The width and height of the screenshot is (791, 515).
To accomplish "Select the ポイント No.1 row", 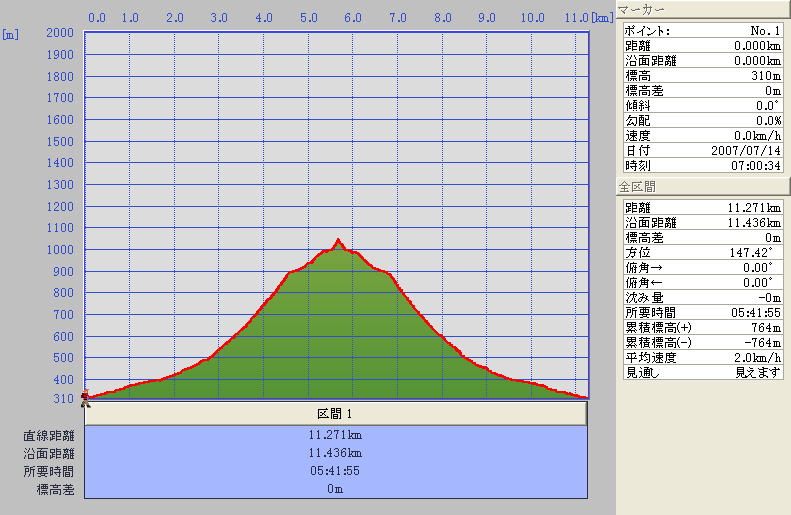I will pos(703,31).
